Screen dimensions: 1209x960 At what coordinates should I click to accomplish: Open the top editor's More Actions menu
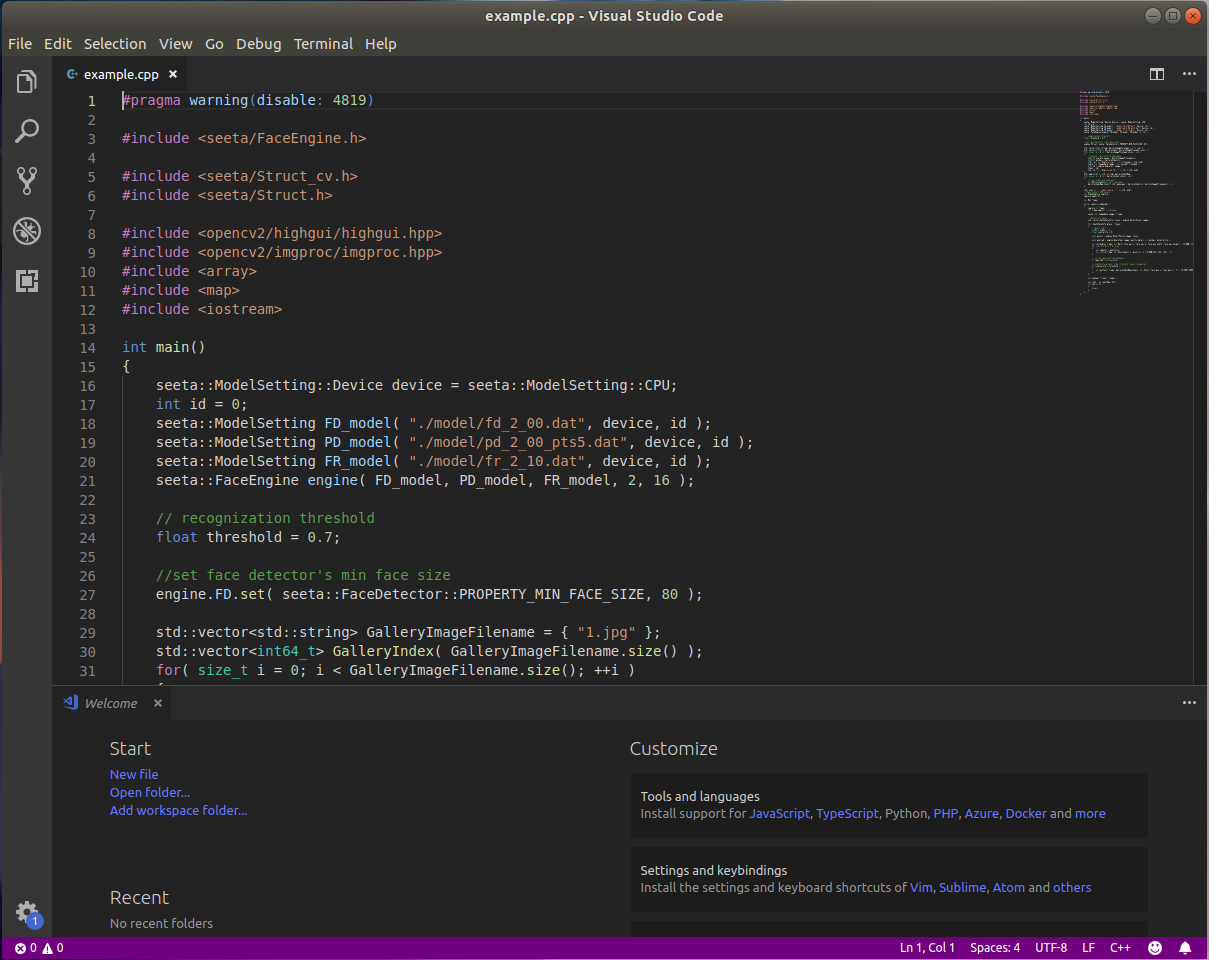point(1189,74)
